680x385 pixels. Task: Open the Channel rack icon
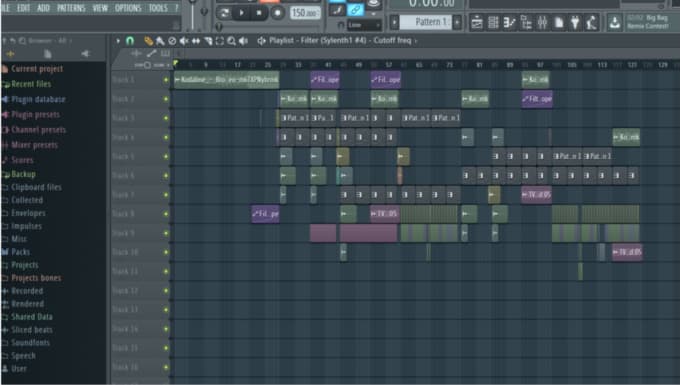[x=493, y=22]
